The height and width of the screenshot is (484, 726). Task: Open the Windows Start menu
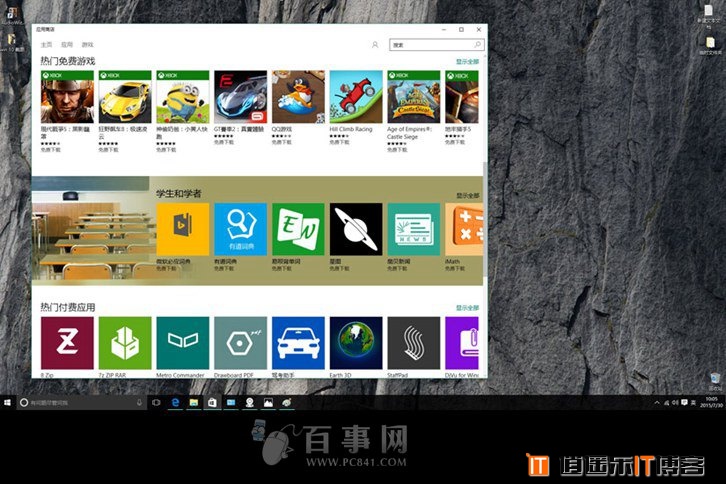(x=7, y=402)
